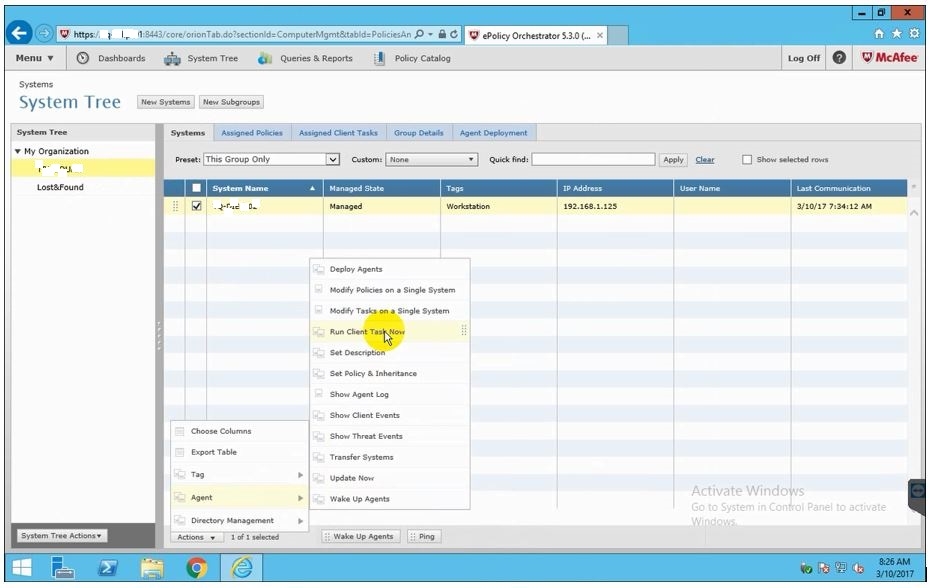Select Run Client Task Now

367,332
